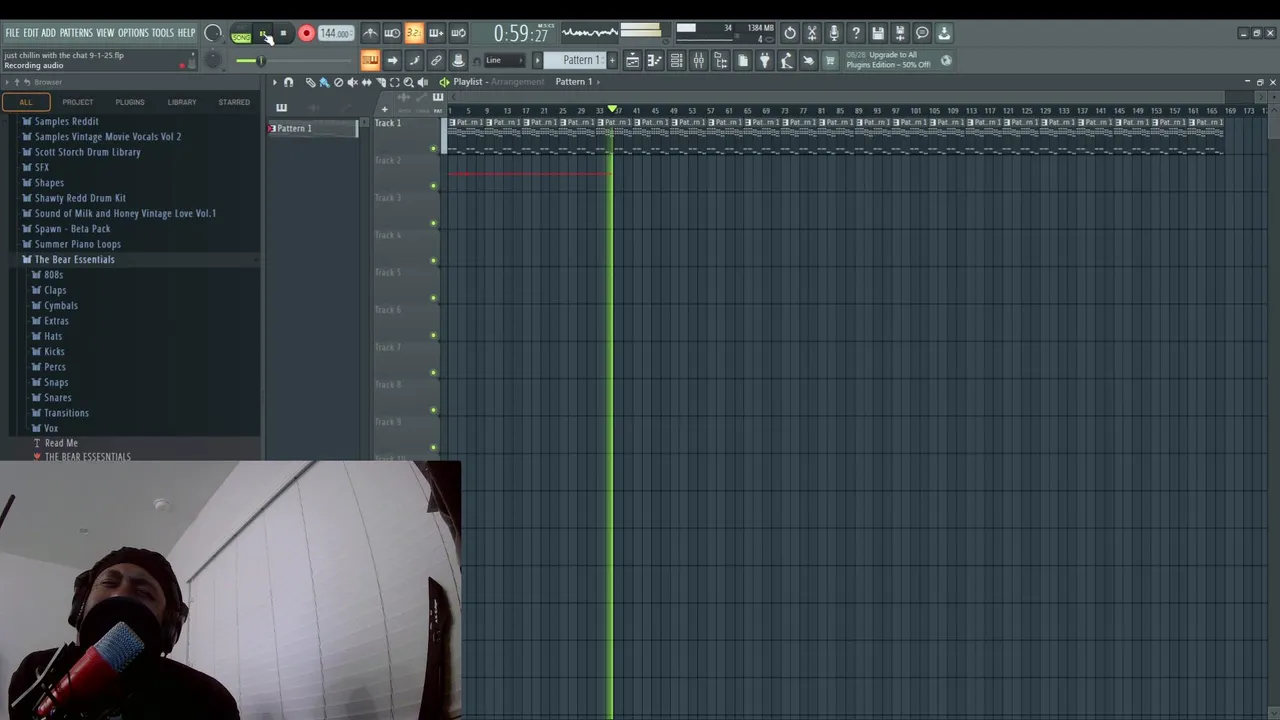Image resolution: width=1280 pixels, height=720 pixels.
Task: Select Pattern 1 in the picker
Action: (x=312, y=128)
